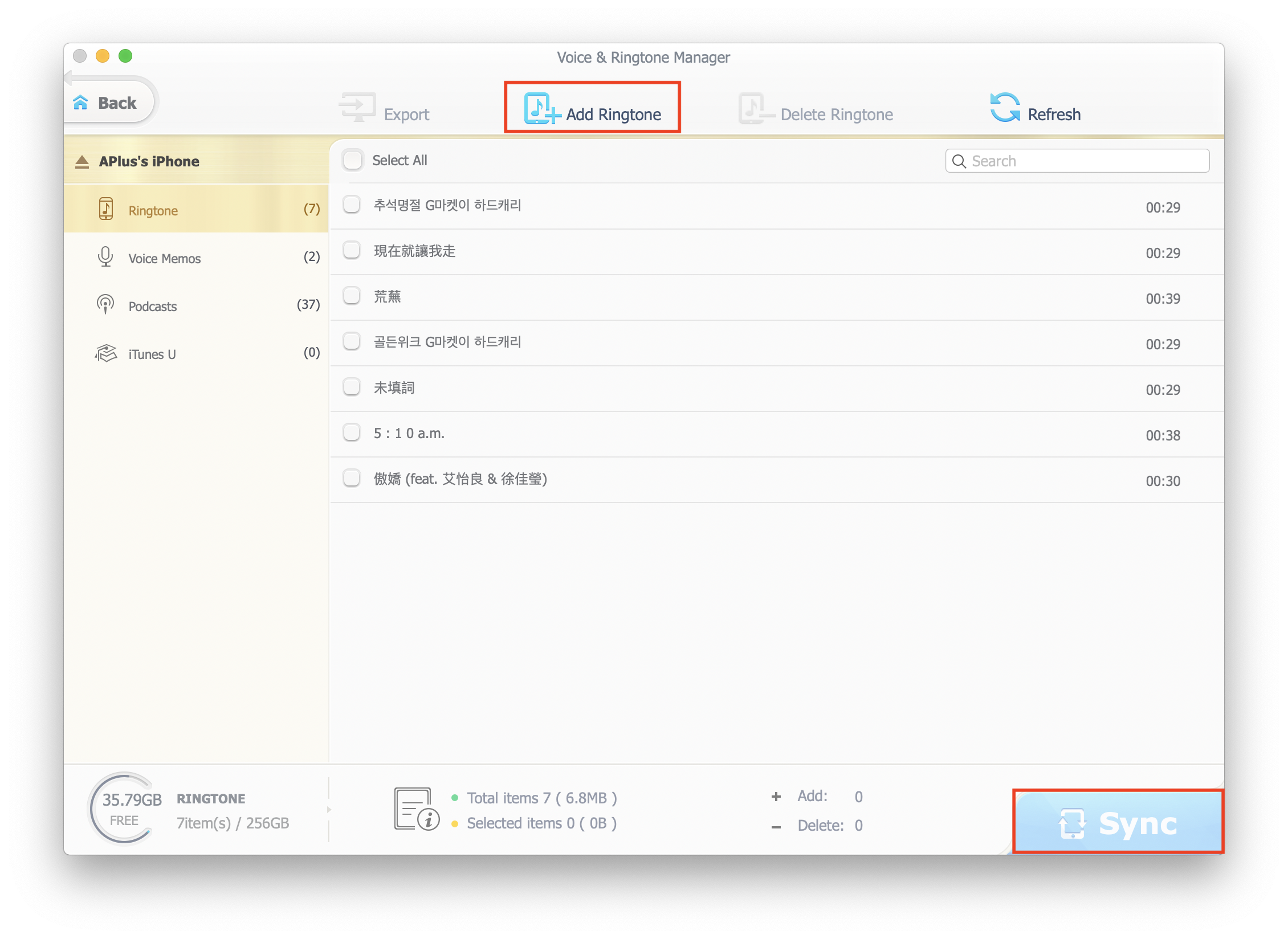Click the Ringtone phone icon in sidebar
The height and width of the screenshot is (939, 1288).
pyautogui.click(x=106, y=209)
